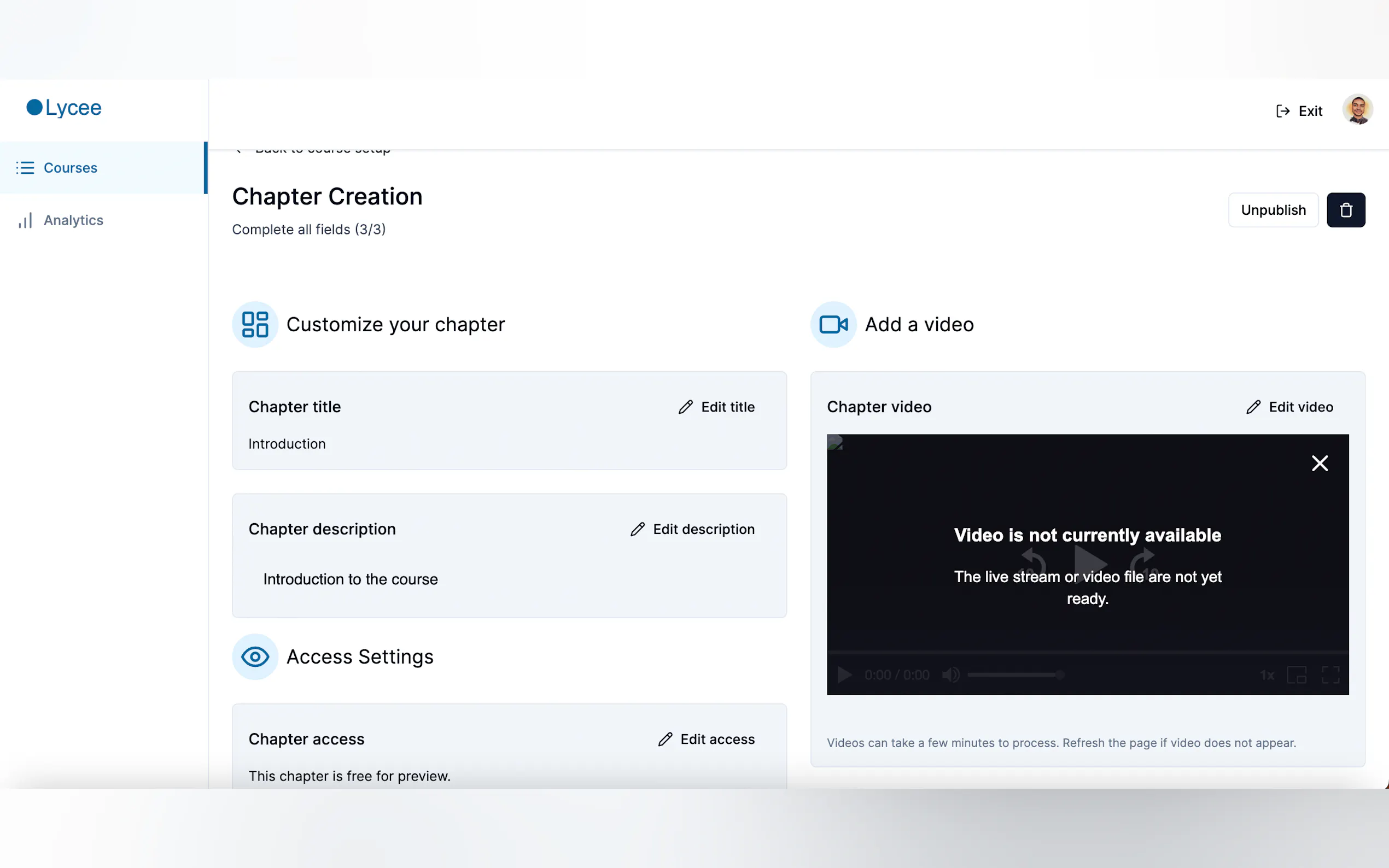Open the 1x playback speed control
Screen dimensions: 1389x868
point(1267,675)
